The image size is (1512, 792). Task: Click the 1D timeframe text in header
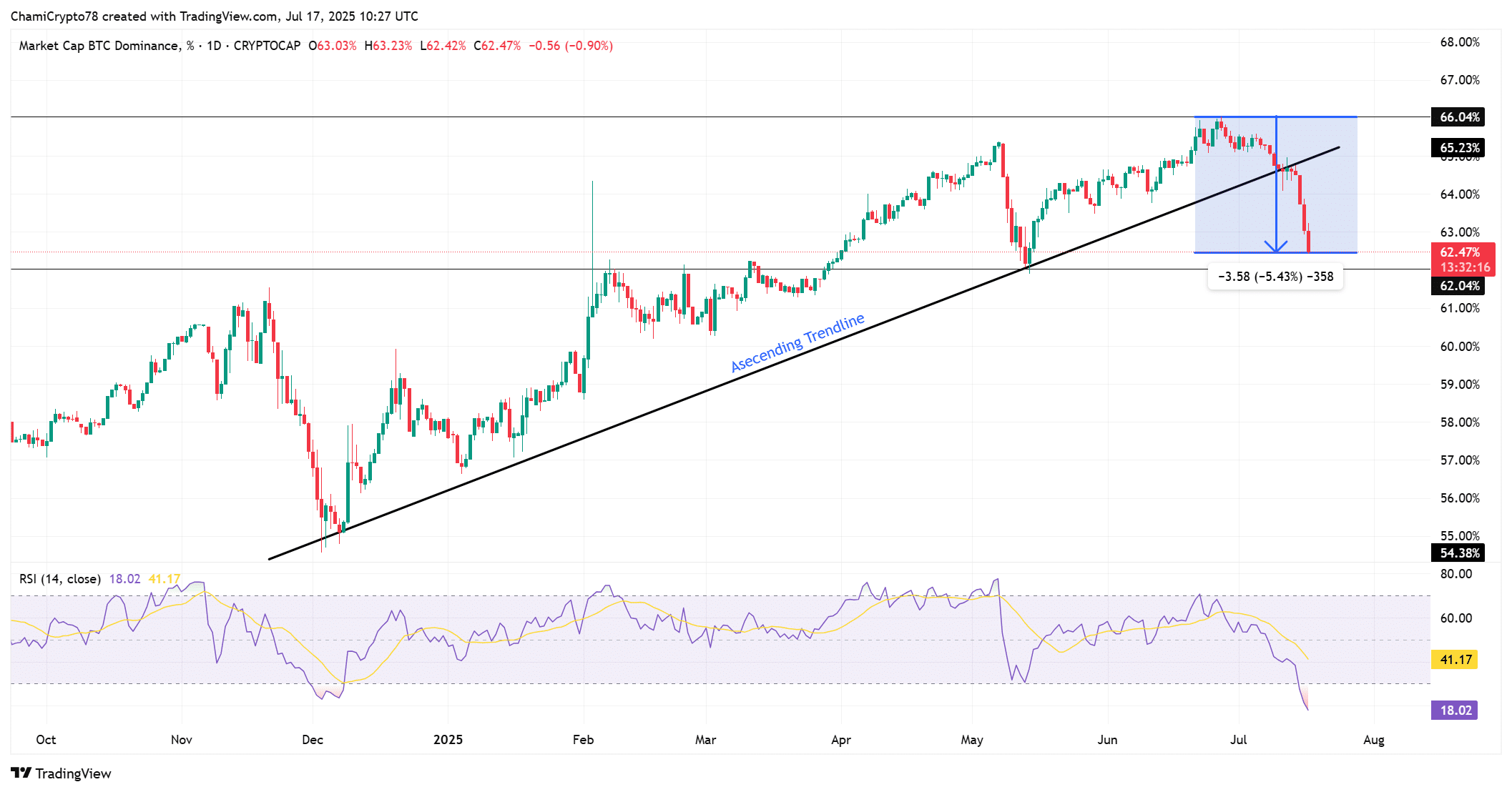214,46
